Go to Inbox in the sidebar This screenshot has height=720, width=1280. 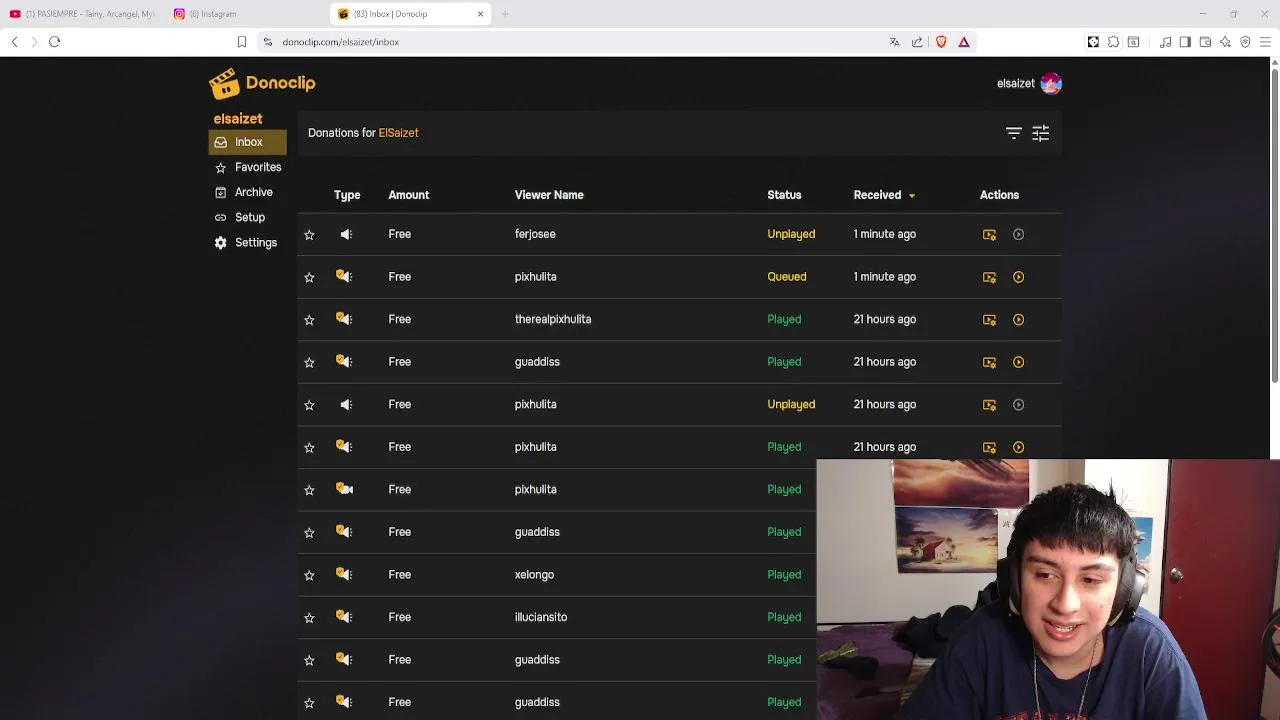pos(247,142)
